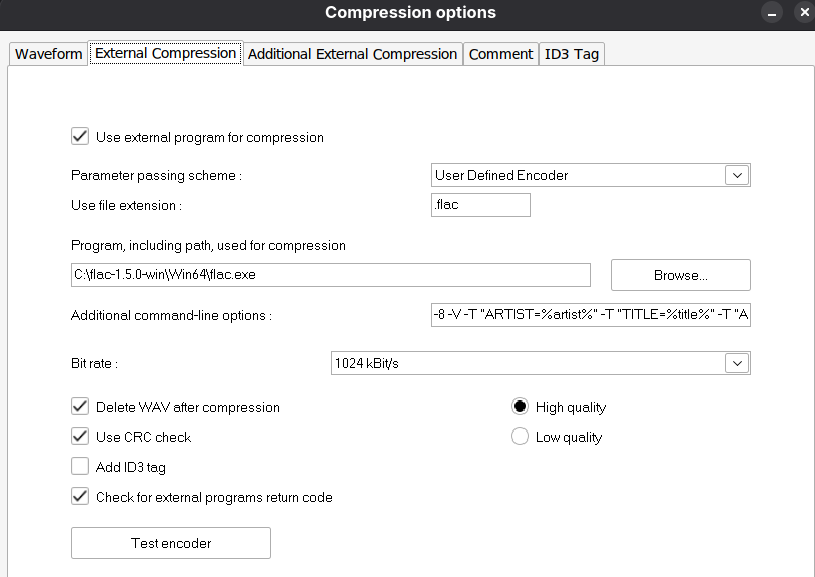Expand the Parameter passing scheme dropdown
Viewport: 815px width, 577px height.
pos(737,175)
